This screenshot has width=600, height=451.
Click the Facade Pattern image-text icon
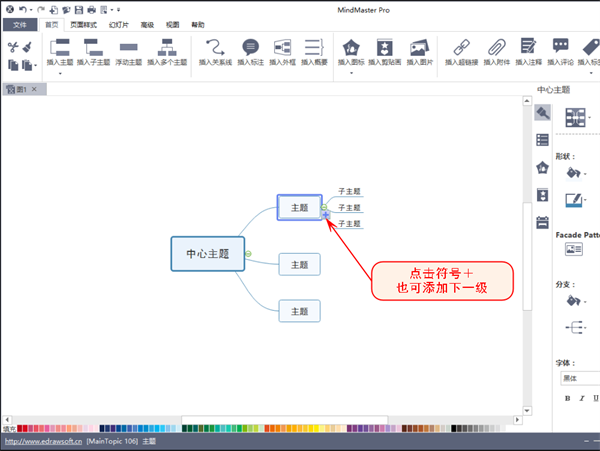coord(574,249)
